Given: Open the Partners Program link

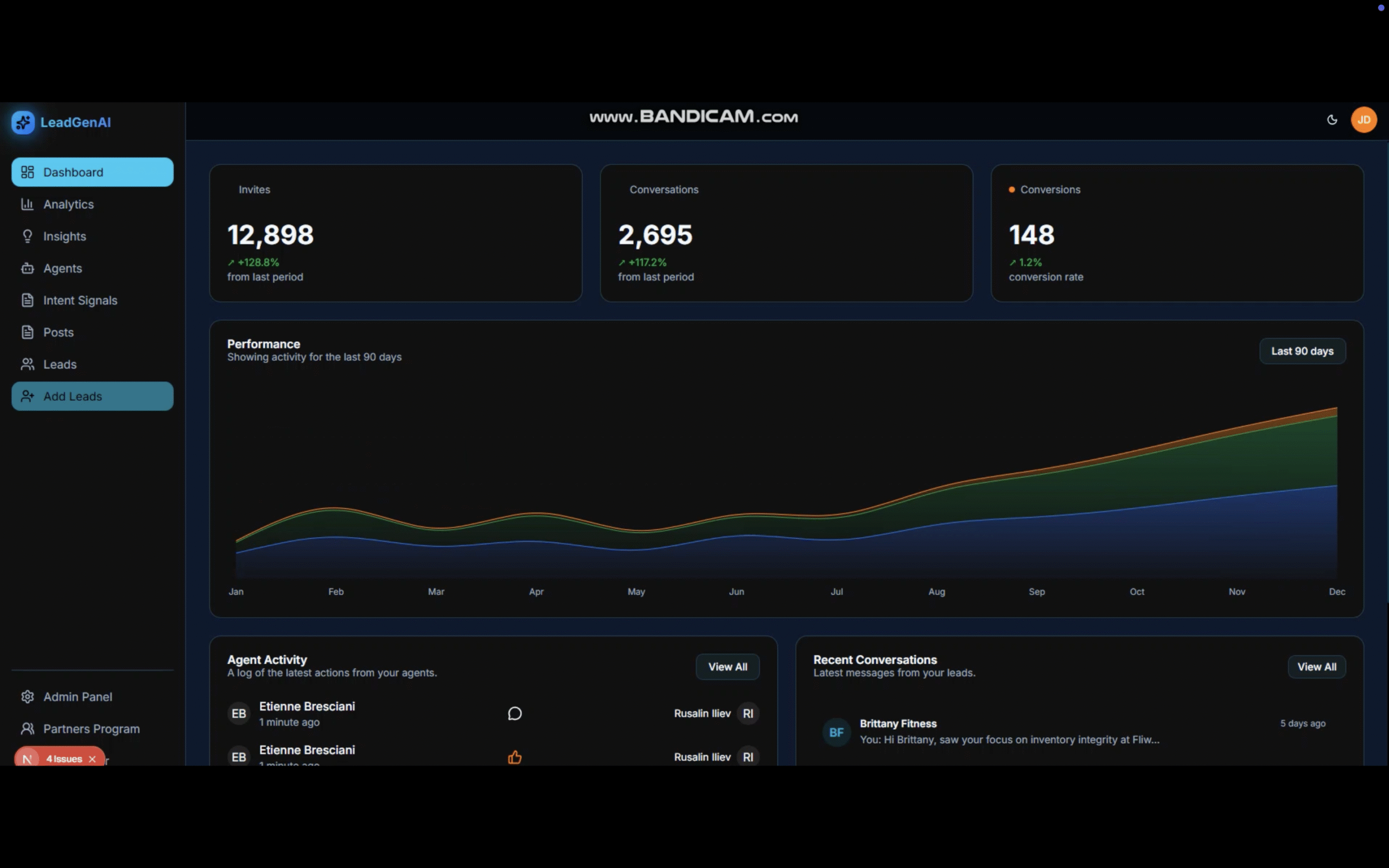Looking at the screenshot, I should coord(91,729).
